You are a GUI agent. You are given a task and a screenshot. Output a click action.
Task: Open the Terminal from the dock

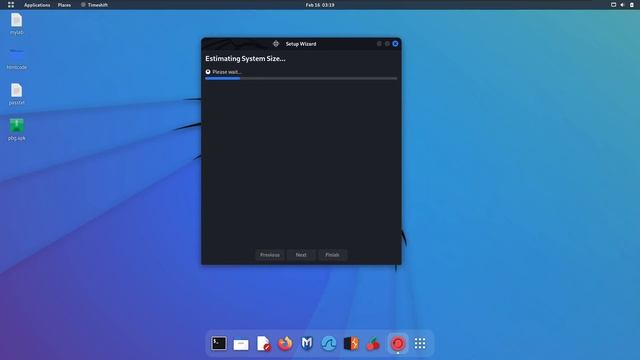[x=219, y=343]
